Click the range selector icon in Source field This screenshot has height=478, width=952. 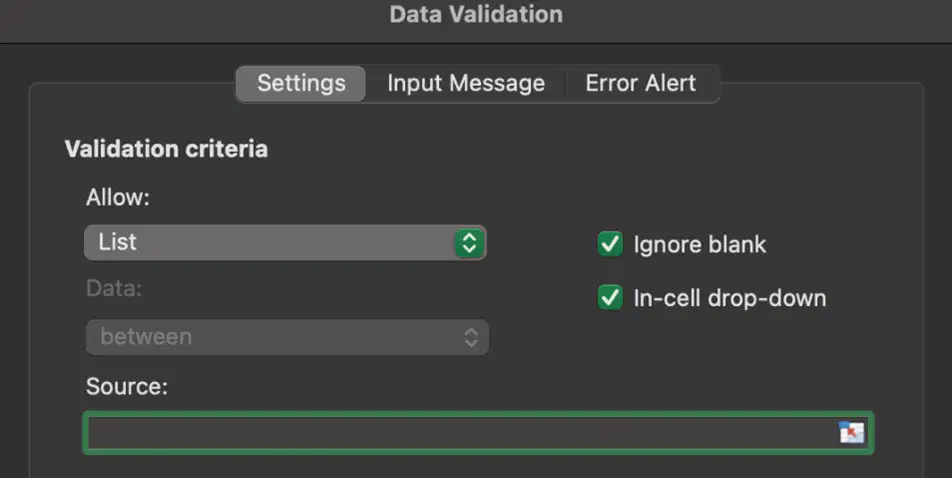tap(851, 432)
